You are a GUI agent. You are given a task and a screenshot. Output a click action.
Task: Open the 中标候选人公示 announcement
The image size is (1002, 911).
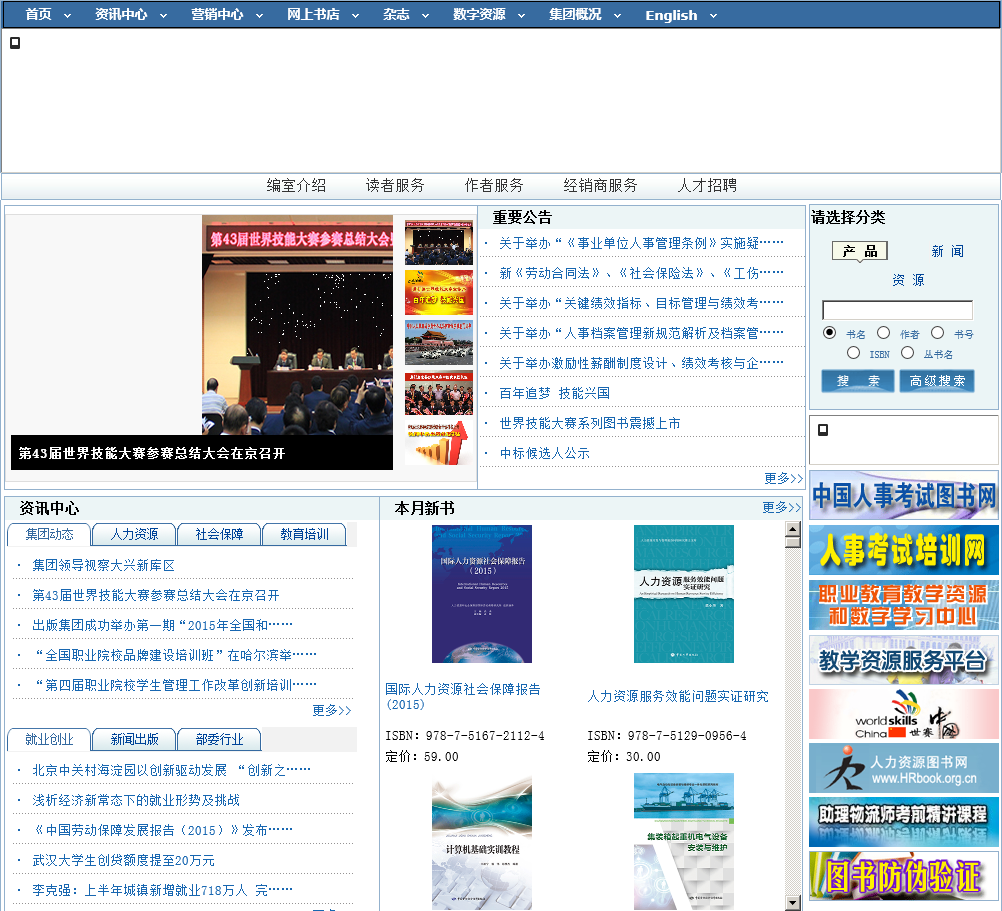544,453
